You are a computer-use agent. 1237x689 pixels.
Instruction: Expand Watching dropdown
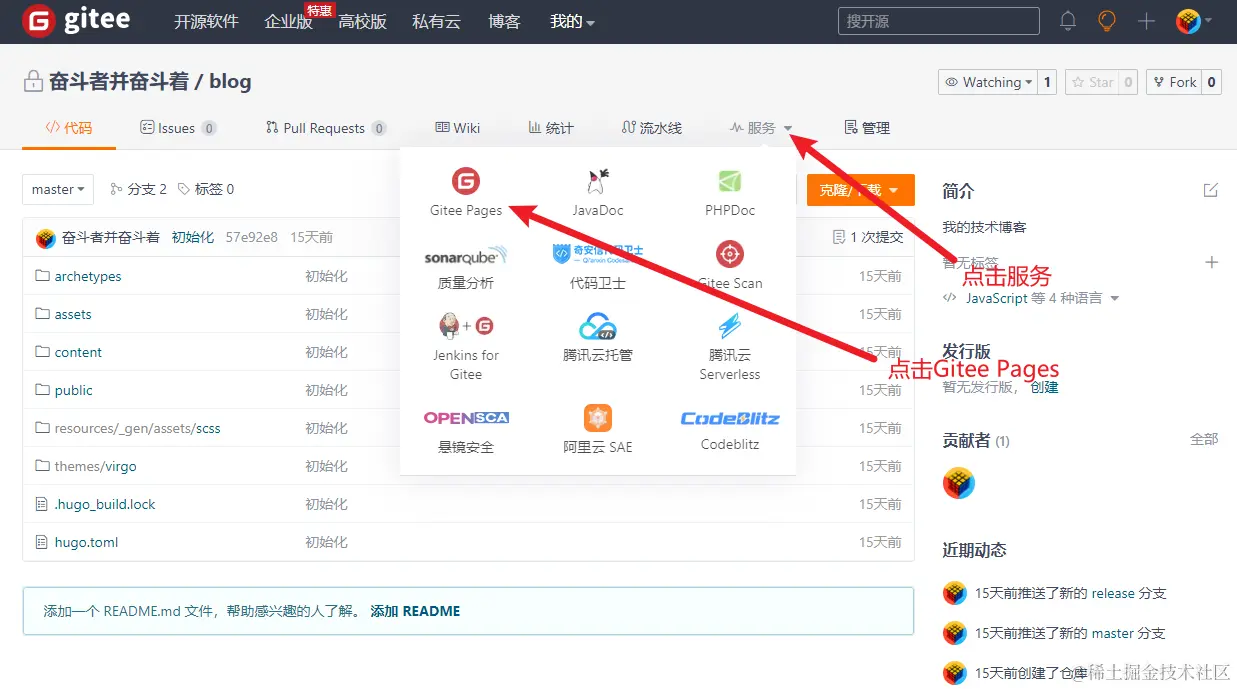point(989,82)
